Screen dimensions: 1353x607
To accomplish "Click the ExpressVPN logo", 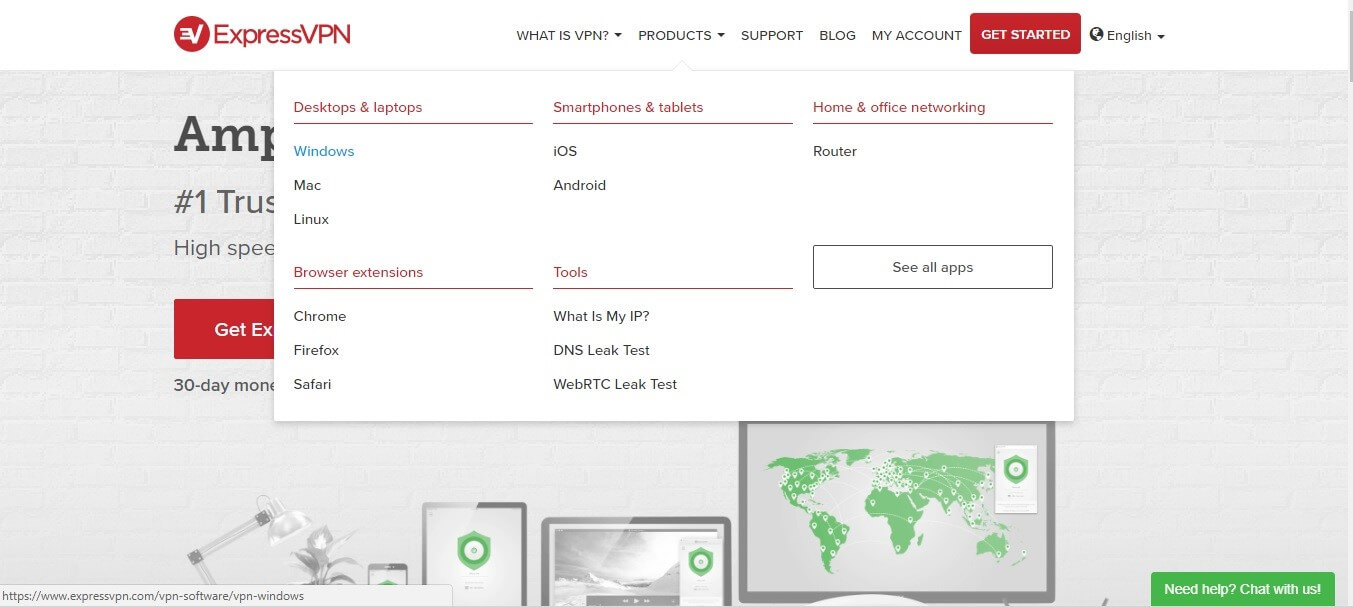I will pos(262,35).
